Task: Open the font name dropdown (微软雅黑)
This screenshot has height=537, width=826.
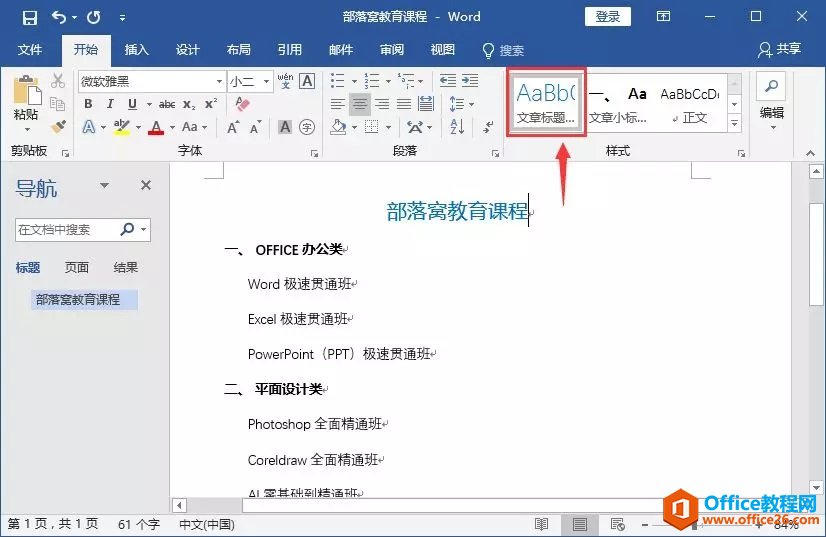Action: [x=219, y=82]
